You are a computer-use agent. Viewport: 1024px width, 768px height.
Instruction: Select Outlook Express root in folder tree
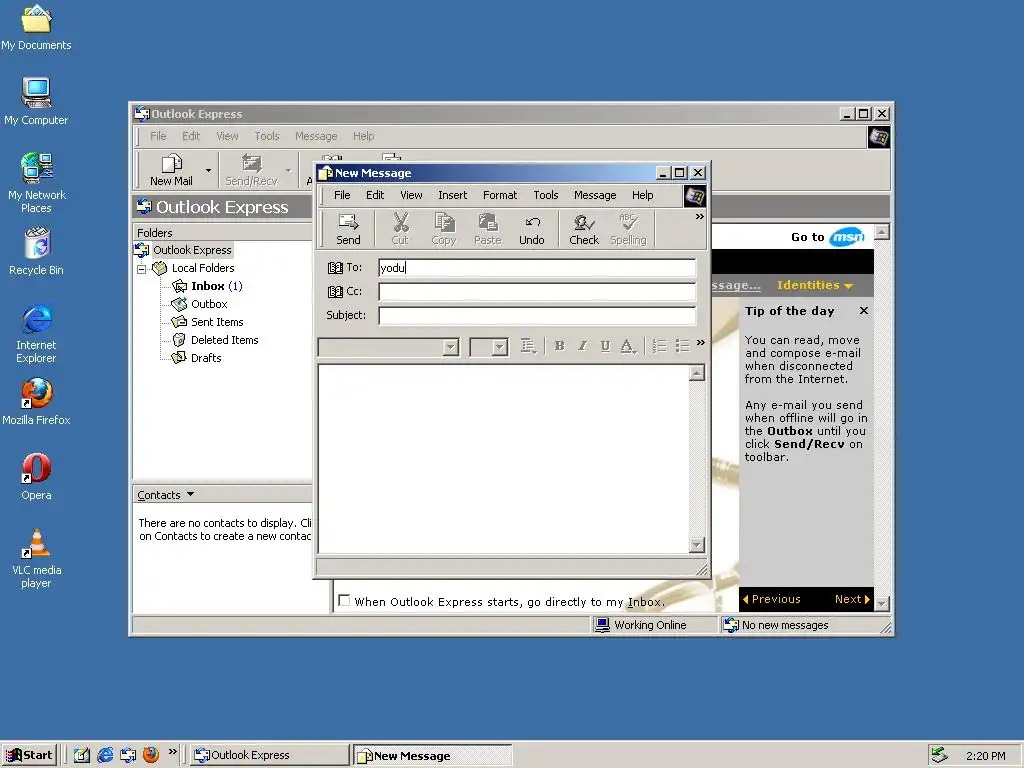tap(184, 250)
